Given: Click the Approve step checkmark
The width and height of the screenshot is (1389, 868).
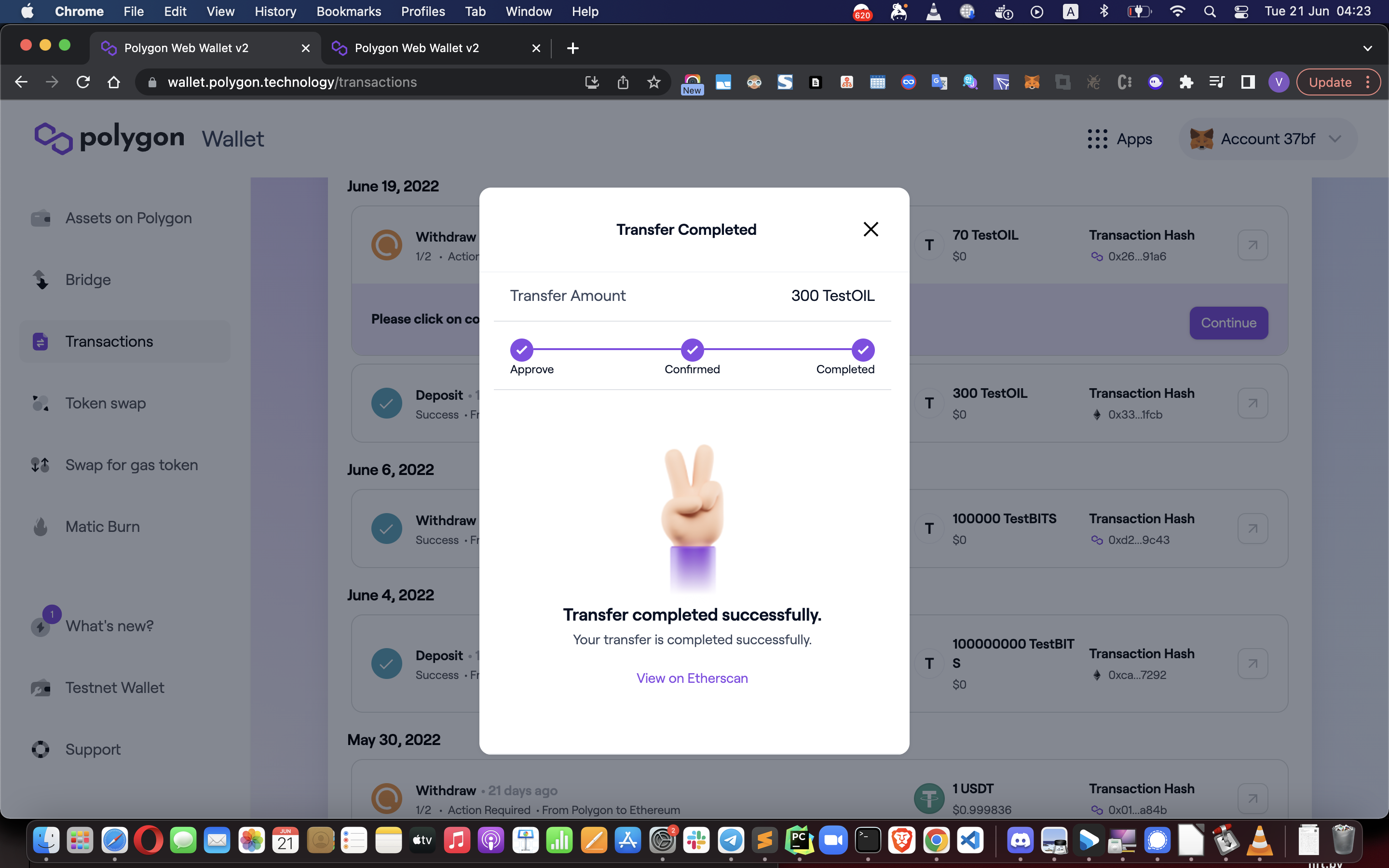Looking at the screenshot, I should [x=521, y=350].
